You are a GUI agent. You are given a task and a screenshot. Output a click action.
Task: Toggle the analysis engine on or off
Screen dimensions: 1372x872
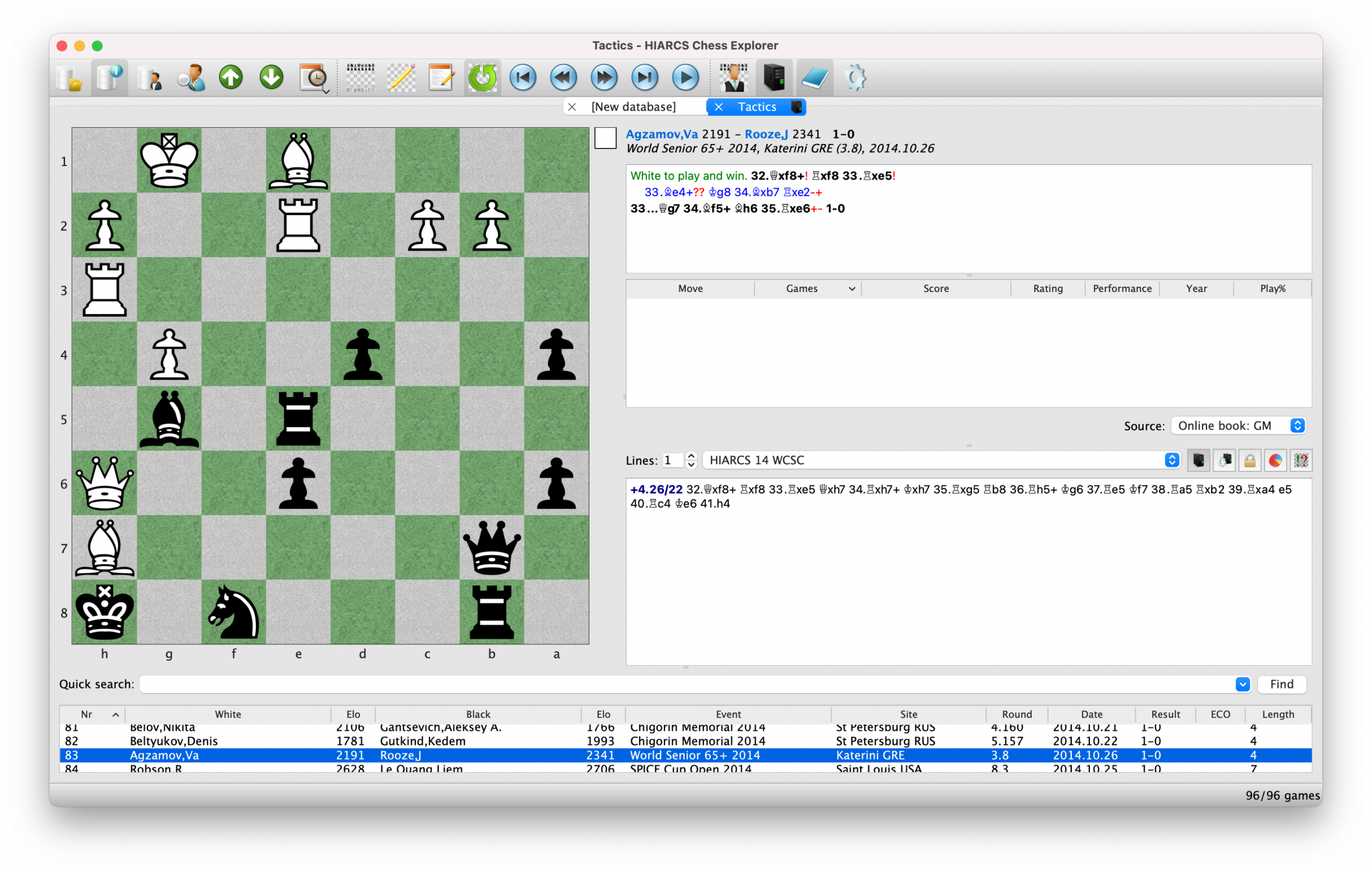coord(1198,460)
